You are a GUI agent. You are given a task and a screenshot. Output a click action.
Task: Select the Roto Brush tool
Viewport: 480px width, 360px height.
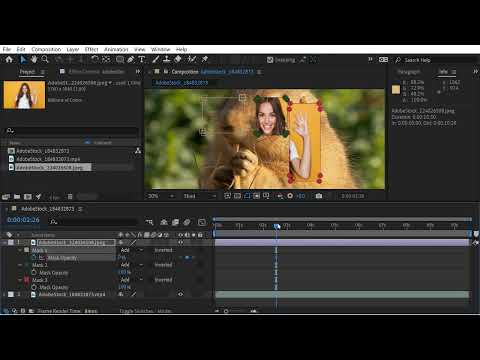(x=192, y=60)
